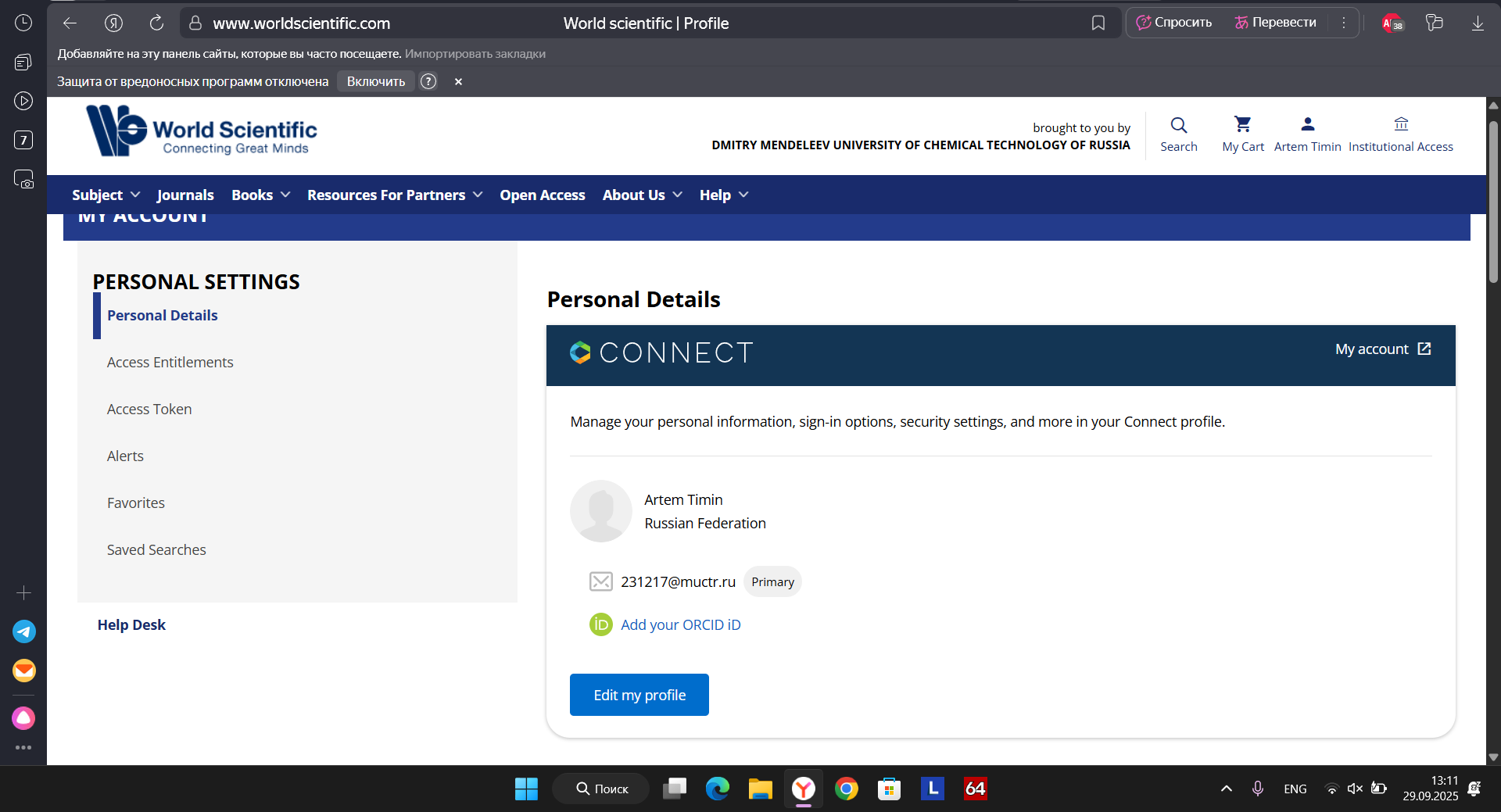This screenshot has width=1501, height=812.
Task: Open Institutional Access building icon
Action: tap(1400, 124)
